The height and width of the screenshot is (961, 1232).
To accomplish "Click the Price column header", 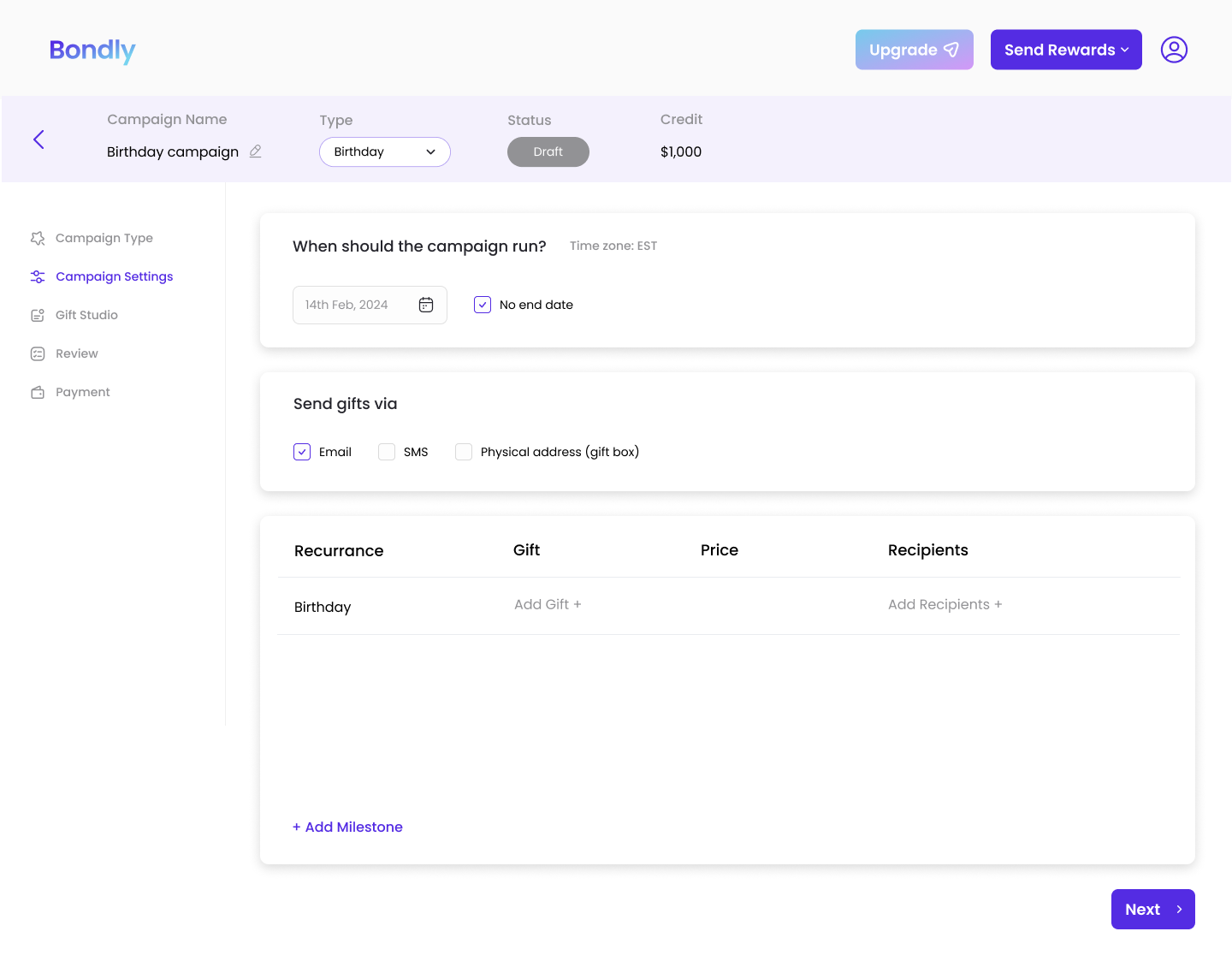I will (720, 550).
